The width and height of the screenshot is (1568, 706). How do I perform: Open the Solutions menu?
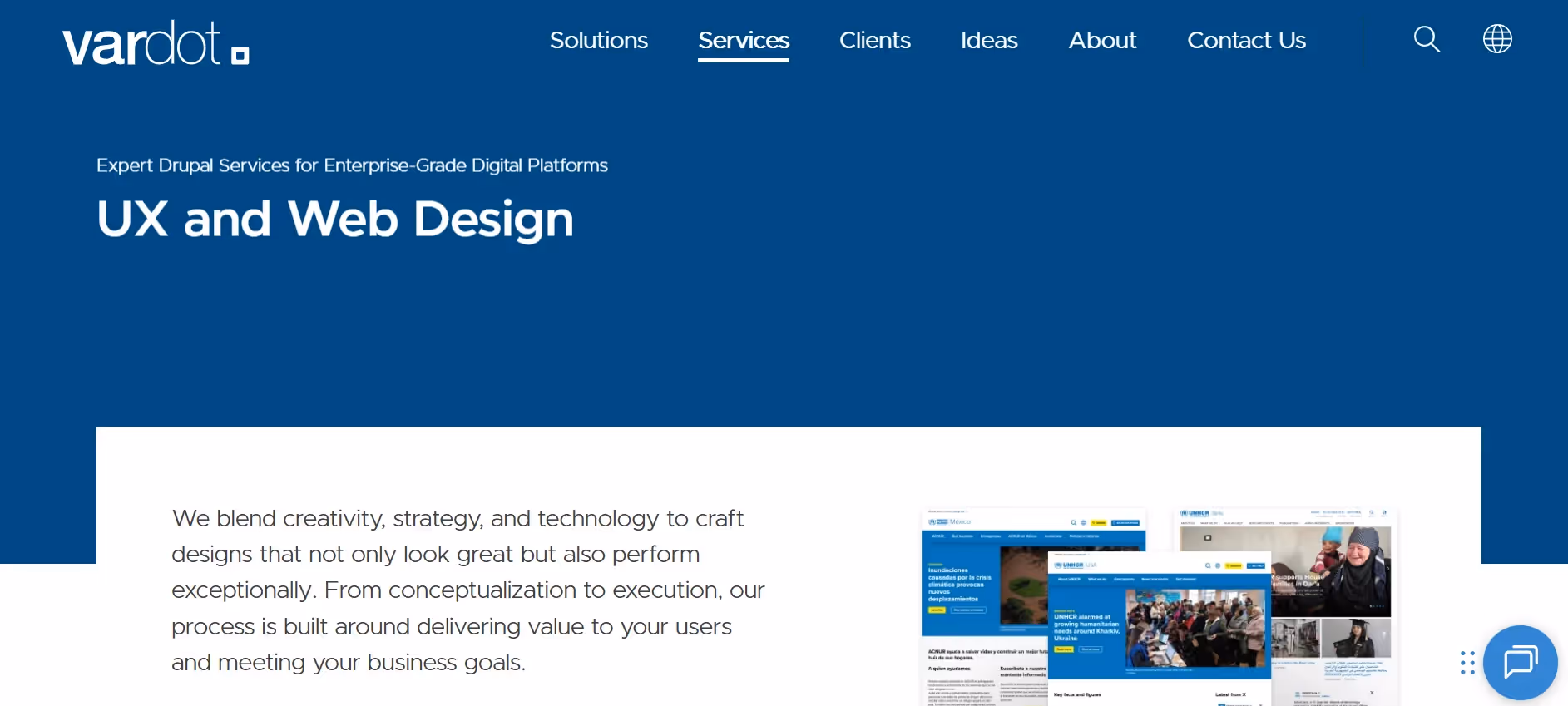pos(599,40)
